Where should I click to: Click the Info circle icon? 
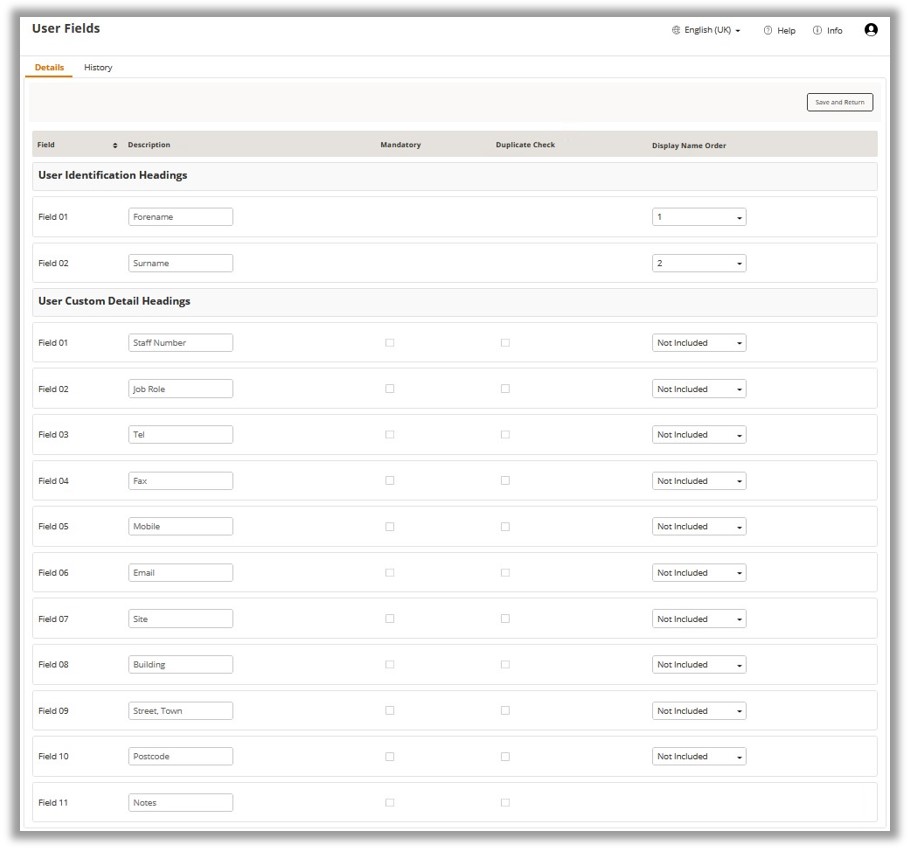click(817, 31)
